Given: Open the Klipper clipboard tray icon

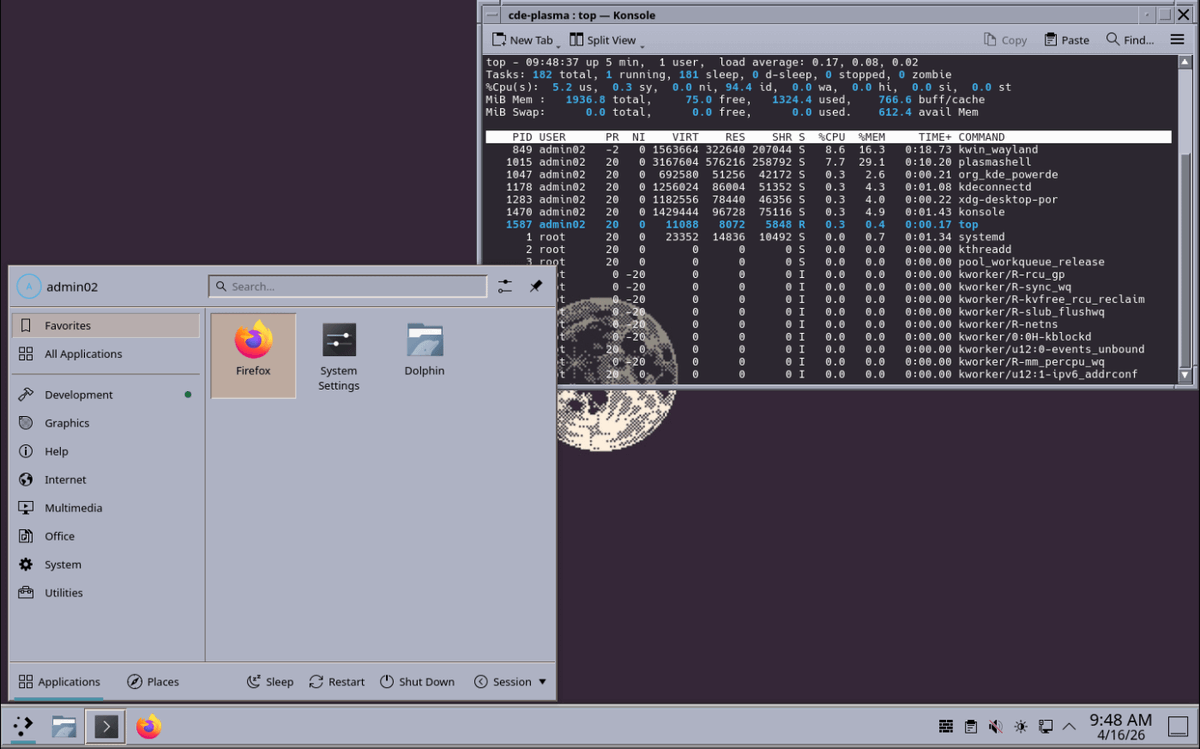Looking at the screenshot, I should [970, 726].
